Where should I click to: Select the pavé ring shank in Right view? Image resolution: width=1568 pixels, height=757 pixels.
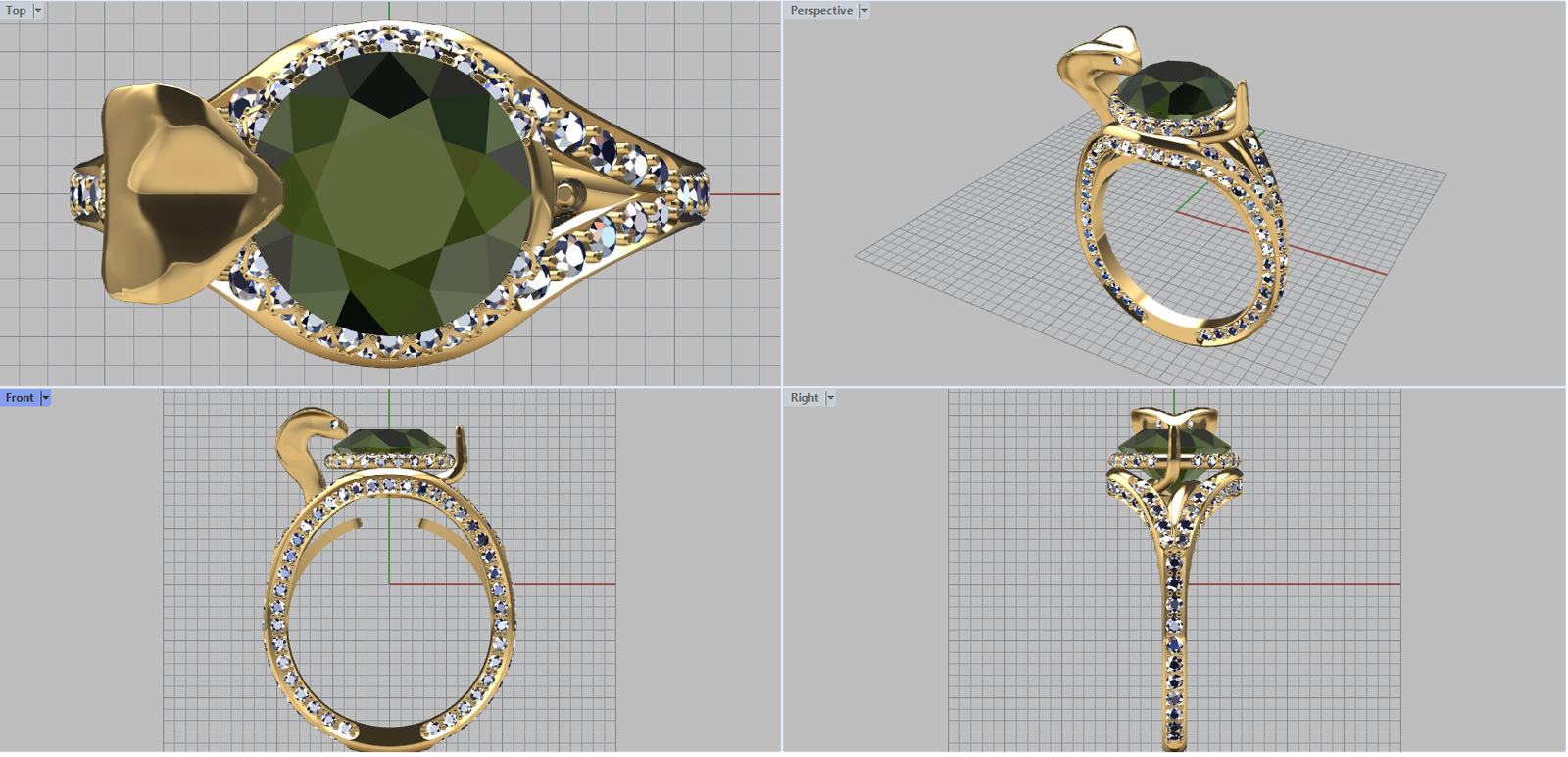click(1174, 637)
